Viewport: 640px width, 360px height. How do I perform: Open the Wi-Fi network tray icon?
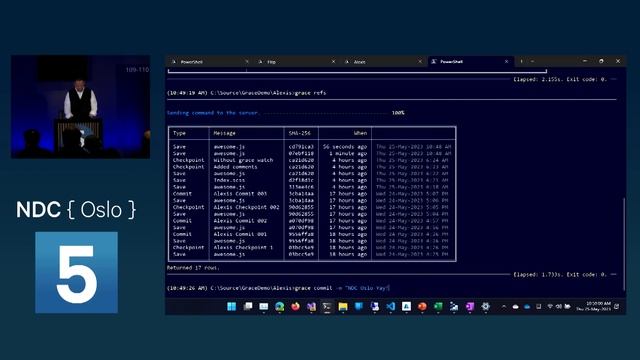(550, 307)
